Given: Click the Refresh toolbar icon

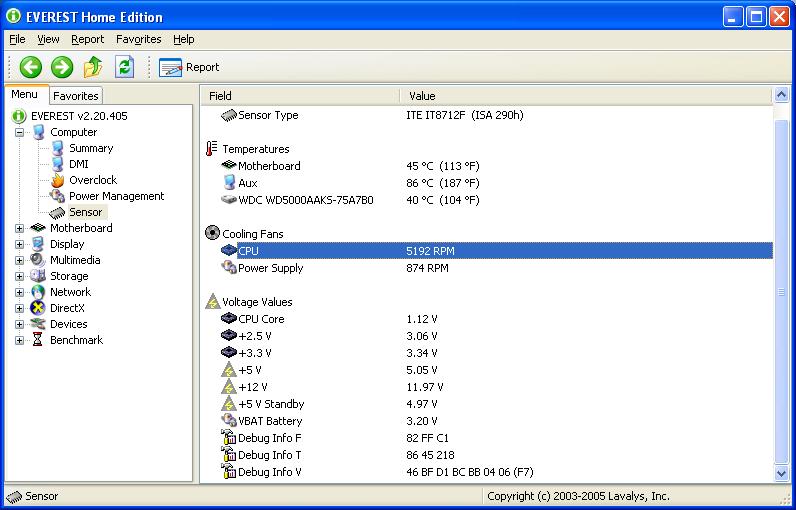Looking at the screenshot, I should (124, 67).
